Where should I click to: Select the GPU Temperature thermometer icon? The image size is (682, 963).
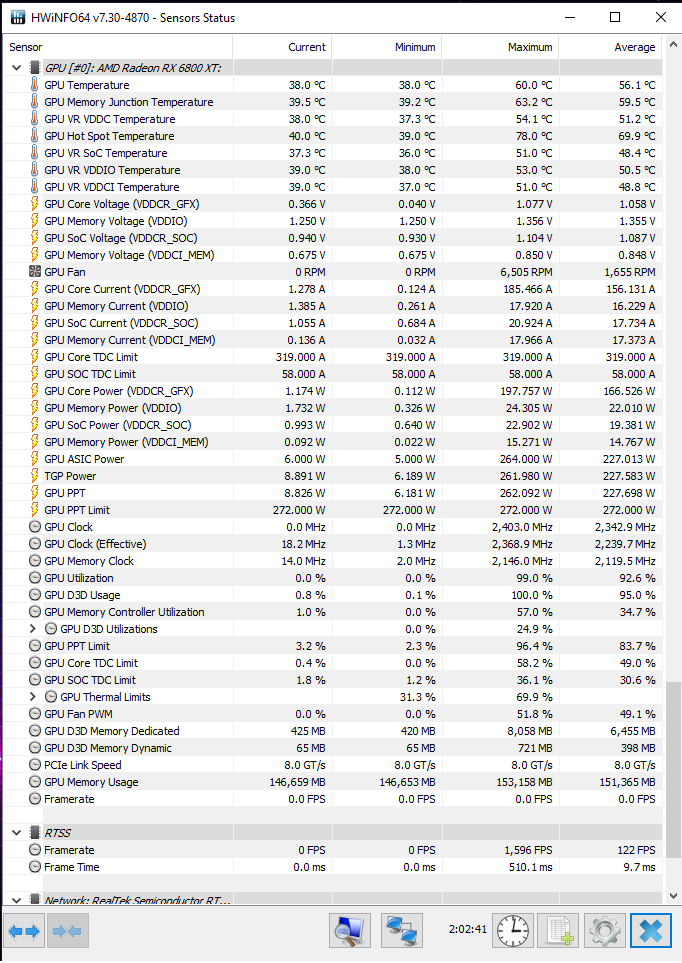34,85
